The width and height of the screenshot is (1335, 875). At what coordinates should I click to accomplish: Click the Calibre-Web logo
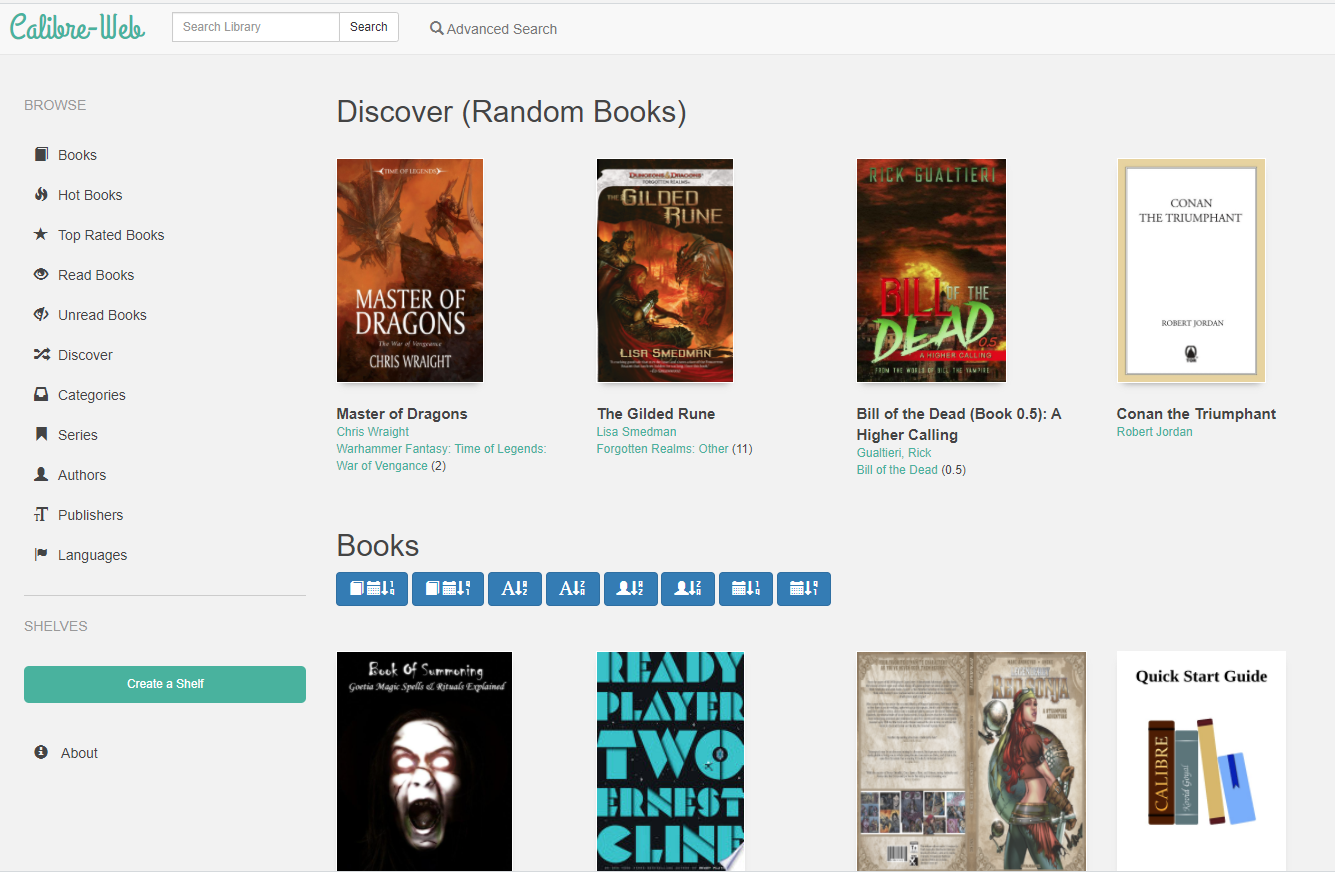click(78, 28)
